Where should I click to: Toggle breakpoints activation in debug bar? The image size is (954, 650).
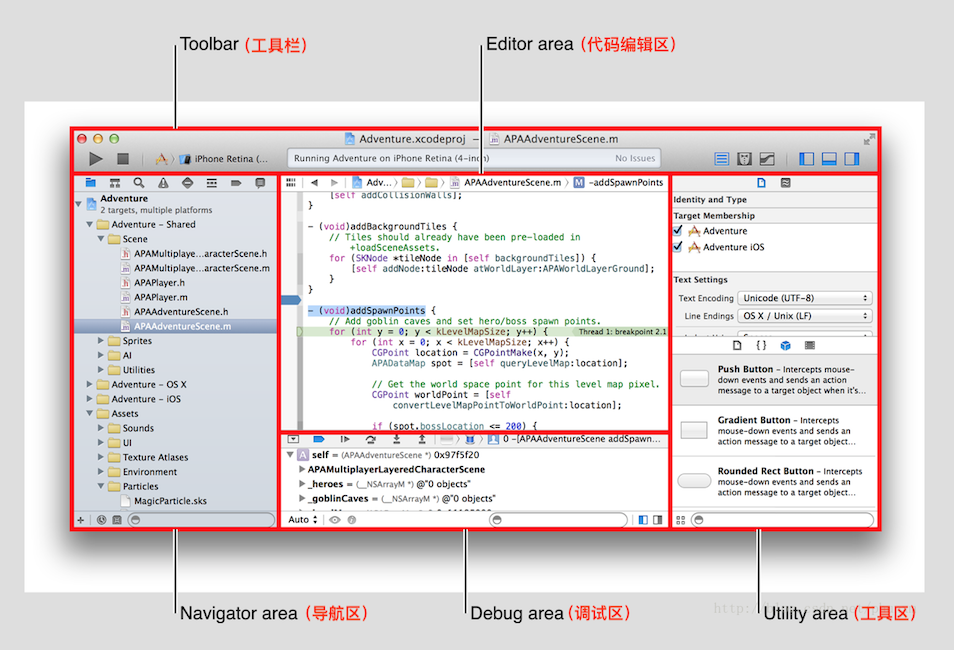coord(319,439)
